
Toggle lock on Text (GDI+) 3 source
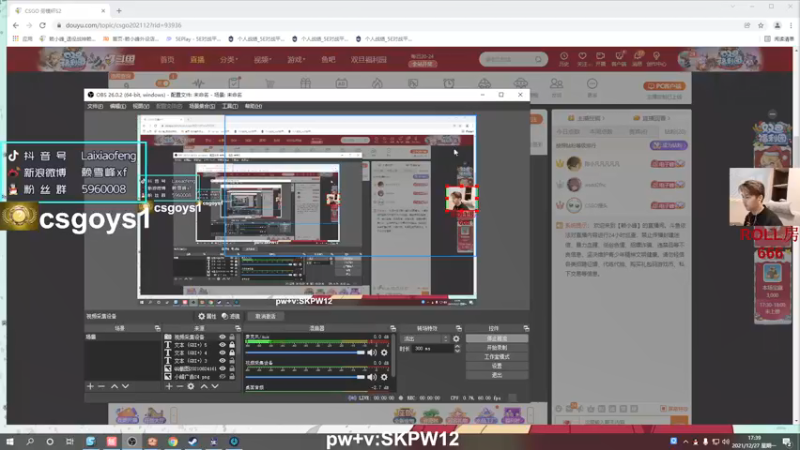[x=232, y=360]
